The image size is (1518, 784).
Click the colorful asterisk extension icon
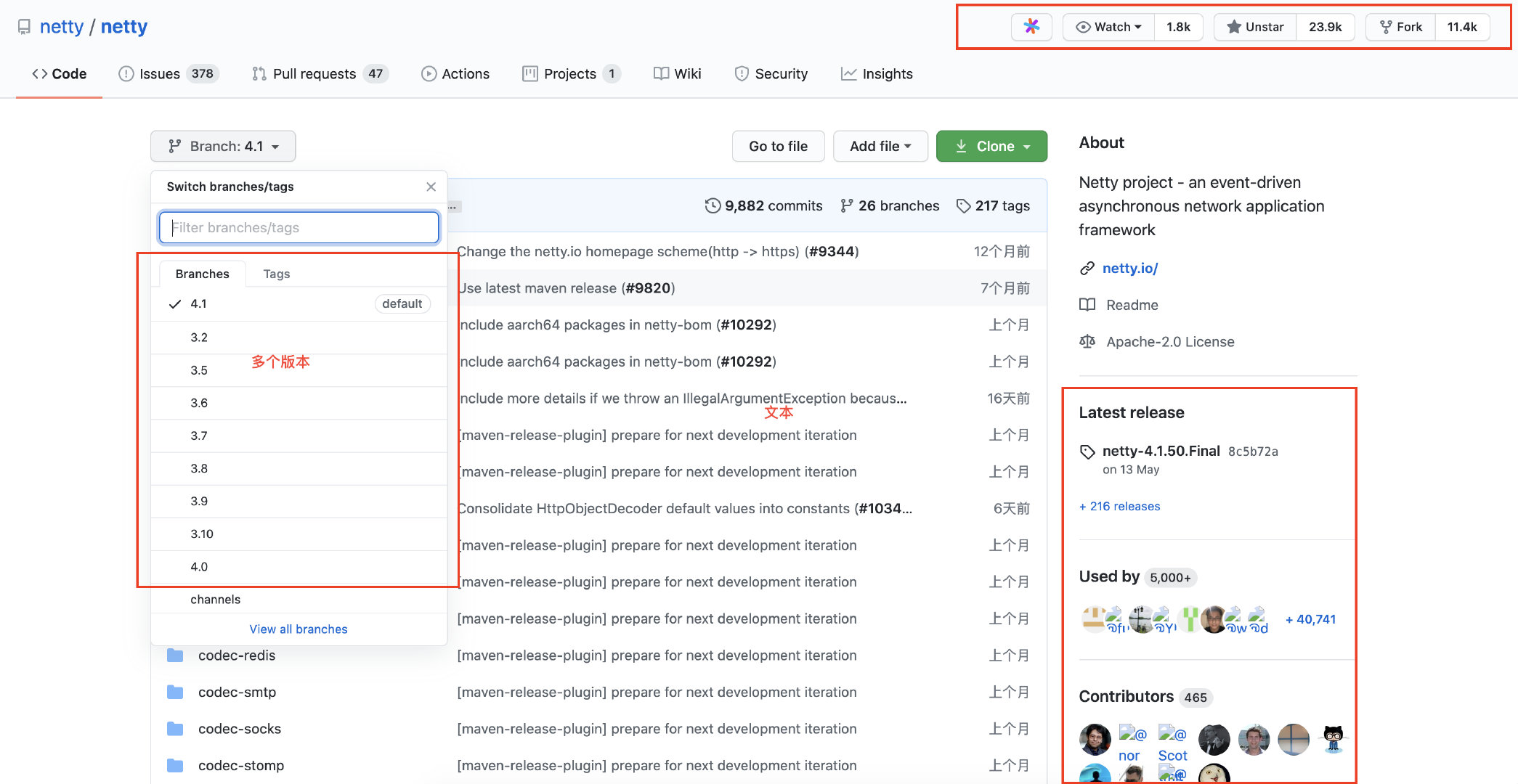1031,27
